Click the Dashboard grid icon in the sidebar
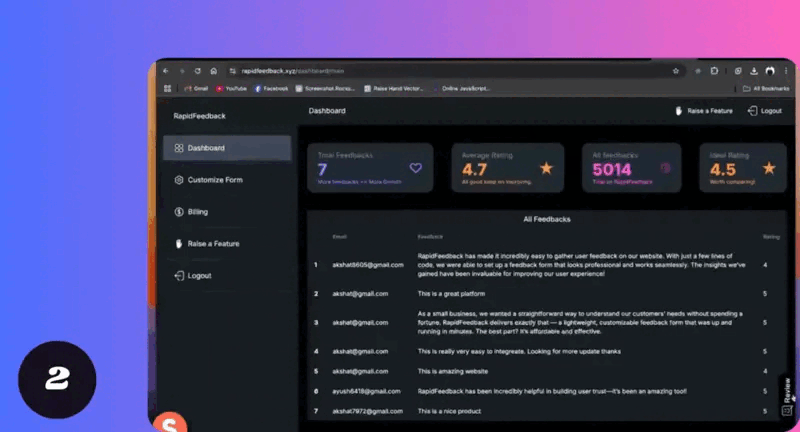The image size is (800, 432). tap(179, 148)
